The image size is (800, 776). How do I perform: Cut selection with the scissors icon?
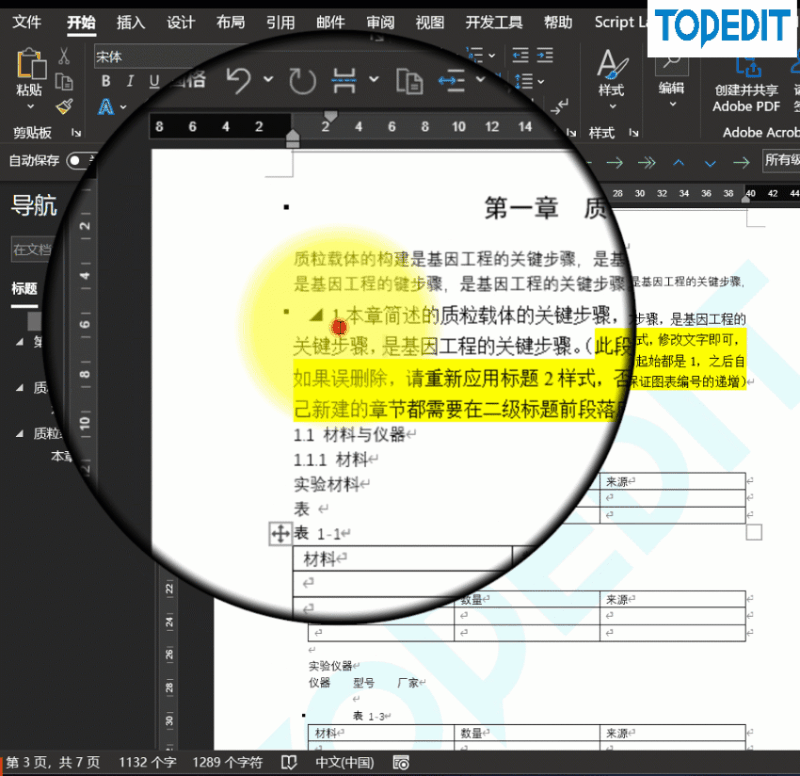pyautogui.click(x=64, y=56)
